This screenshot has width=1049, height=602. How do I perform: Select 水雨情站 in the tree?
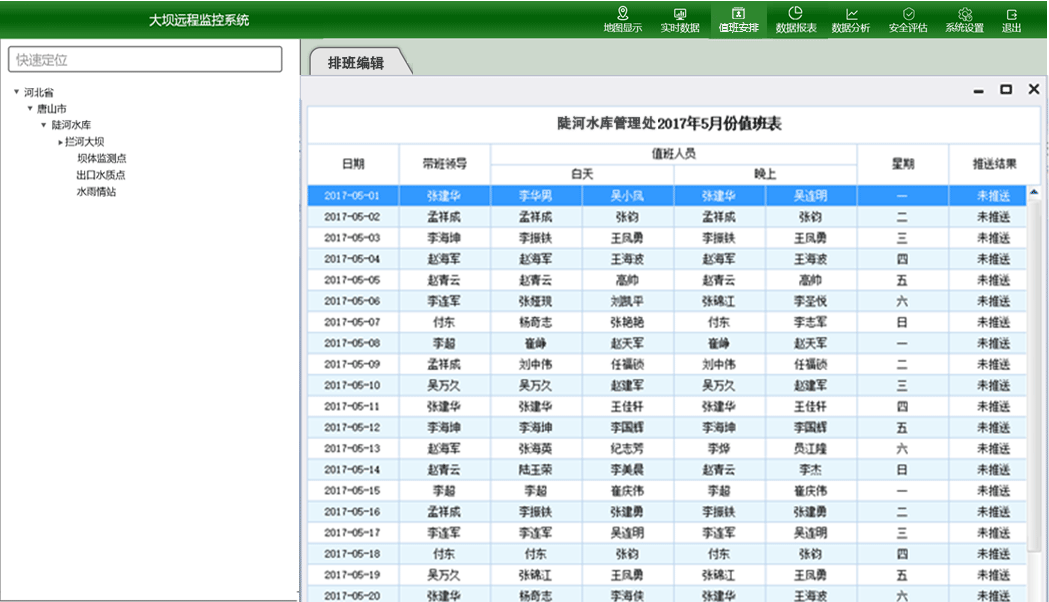96,191
